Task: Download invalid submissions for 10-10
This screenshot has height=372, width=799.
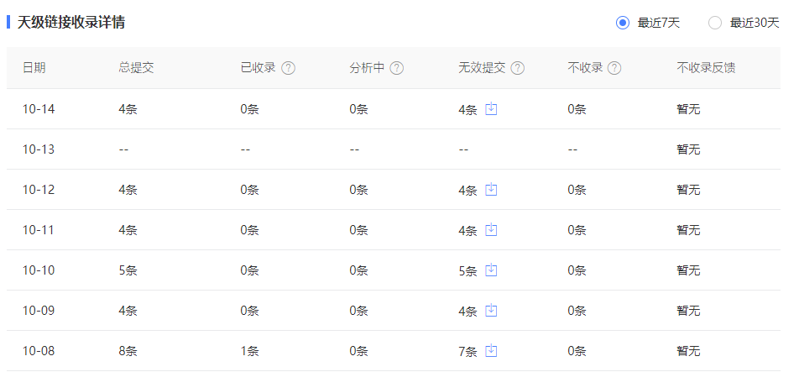Action: (491, 270)
